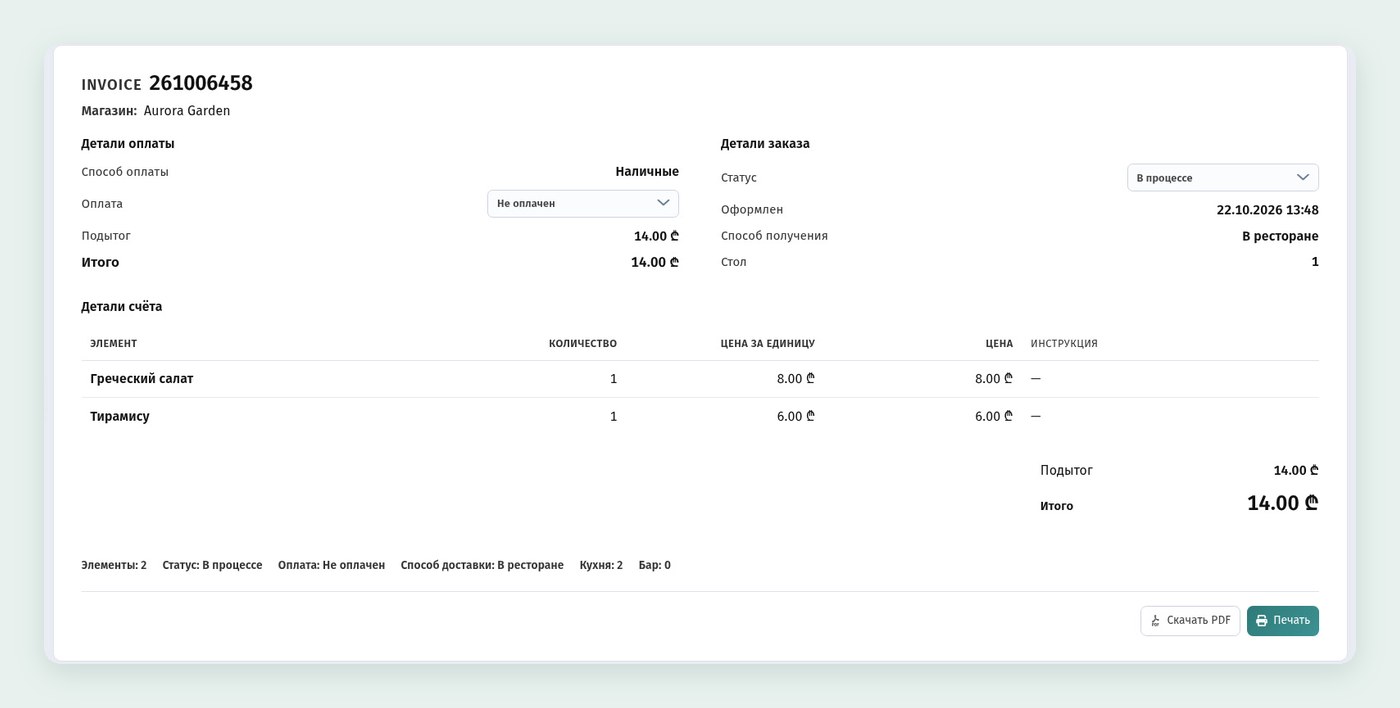1400x708 pixels.
Task: Click the Детали оплаты heading
Action: tap(128, 144)
